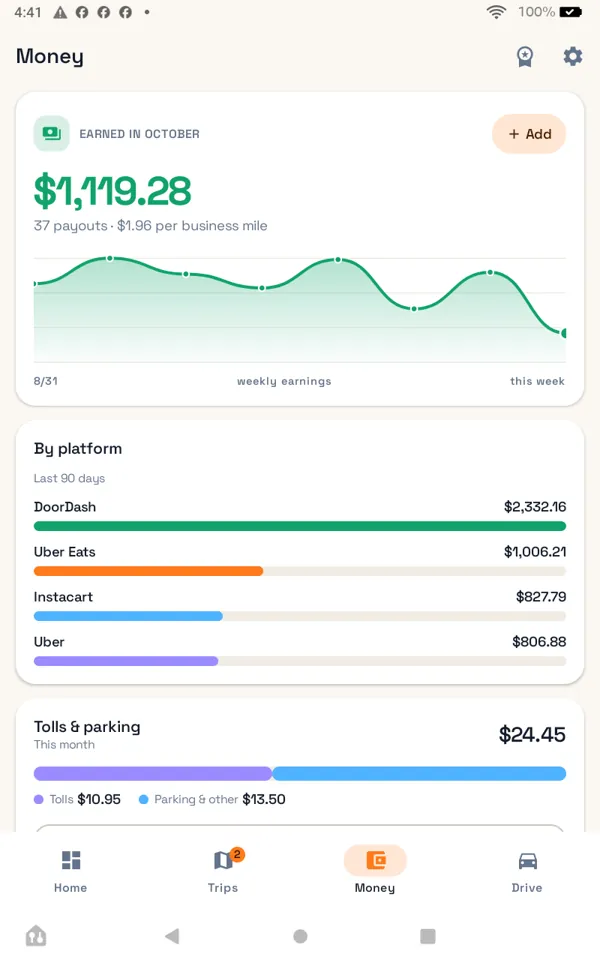Tap the Uber Eats platform label

click(x=65, y=552)
